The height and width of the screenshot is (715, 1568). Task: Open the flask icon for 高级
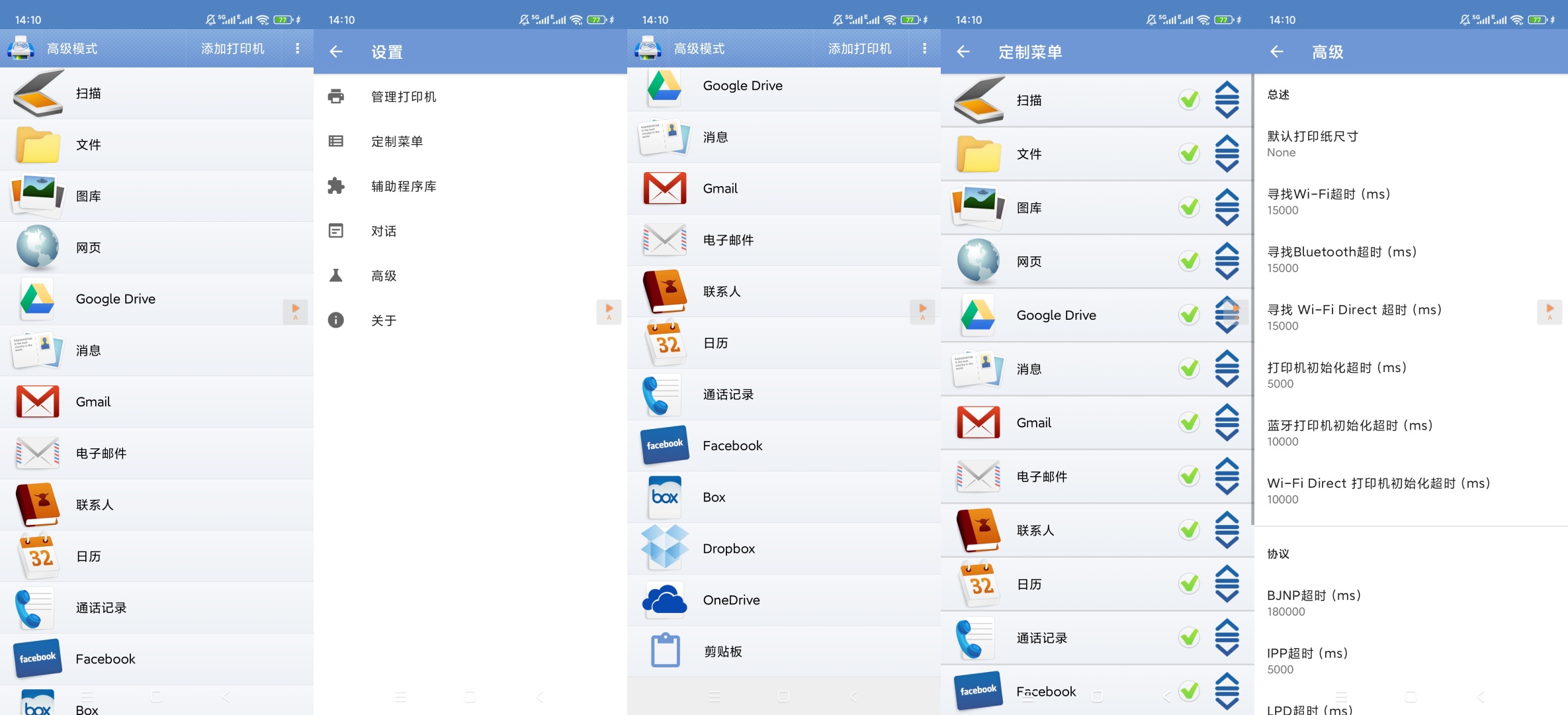pos(336,275)
